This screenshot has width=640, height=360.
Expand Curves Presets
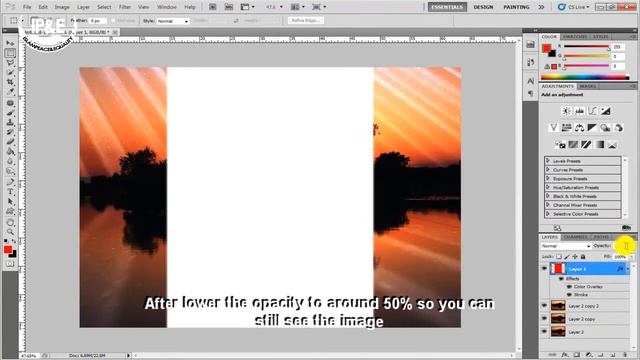tap(548, 169)
